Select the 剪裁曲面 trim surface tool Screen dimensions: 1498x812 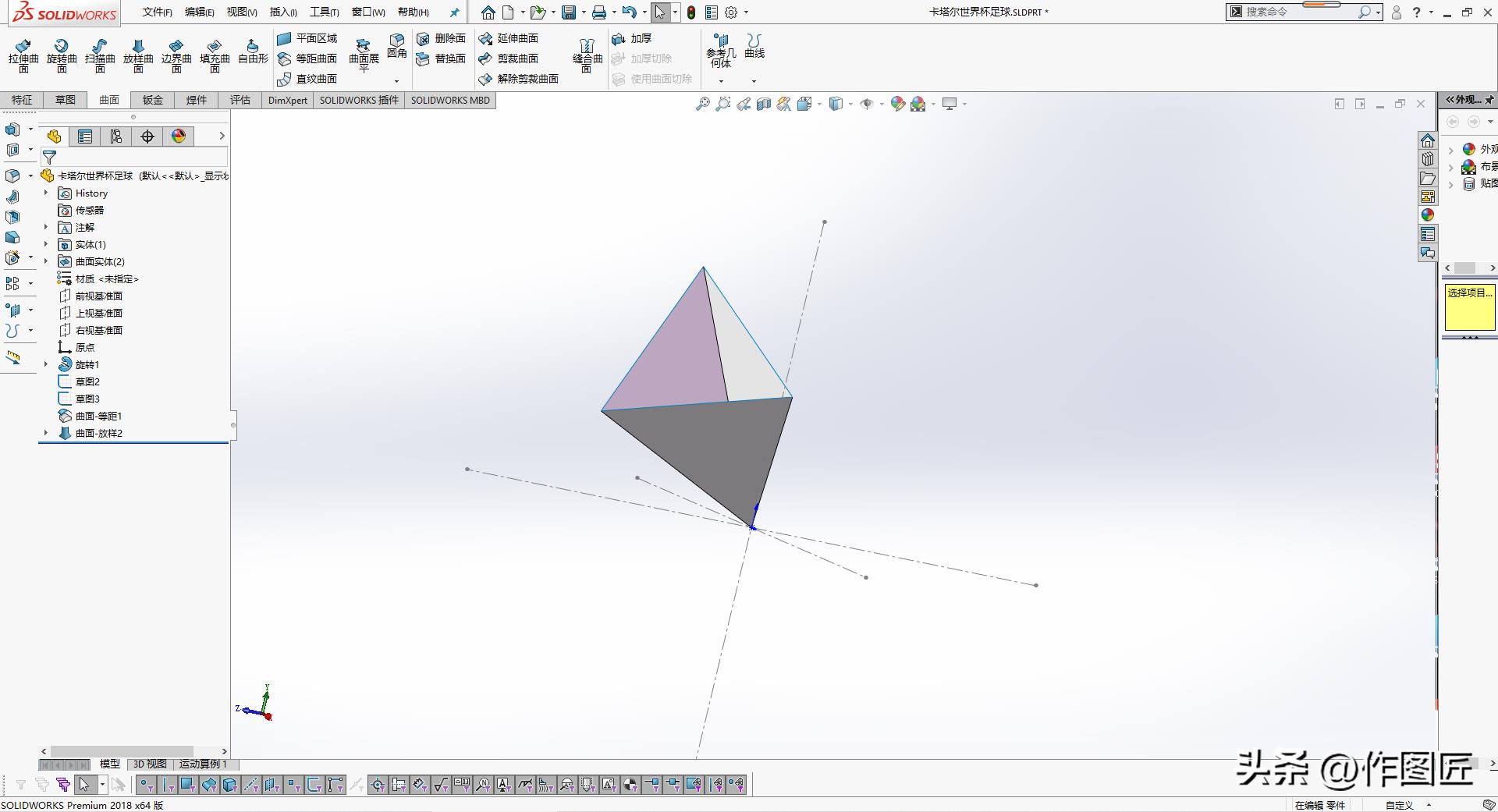click(517, 59)
